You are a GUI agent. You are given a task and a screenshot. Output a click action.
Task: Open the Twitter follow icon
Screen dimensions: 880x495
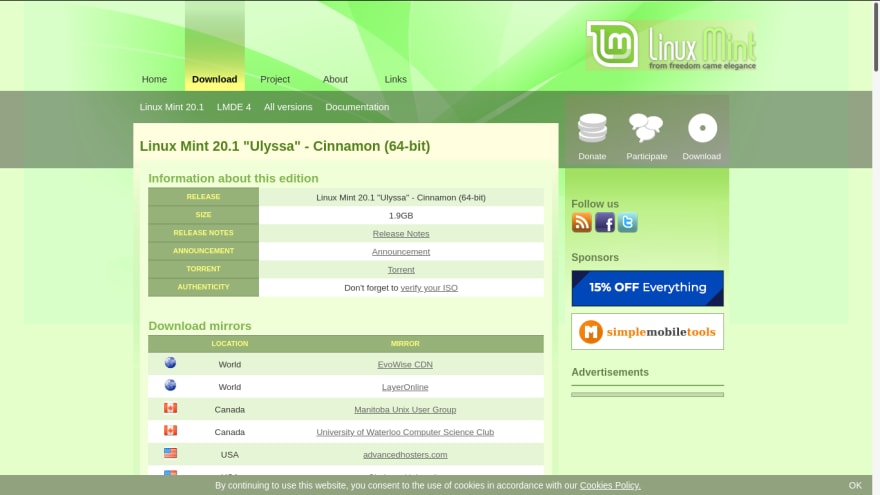(x=627, y=222)
